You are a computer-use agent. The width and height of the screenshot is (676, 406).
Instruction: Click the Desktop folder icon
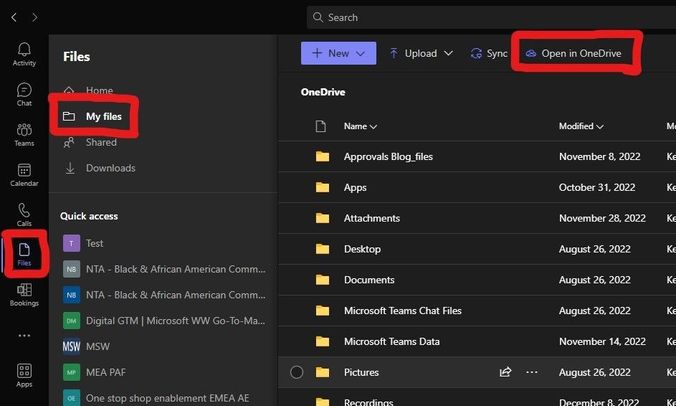pyautogui.click(x=322, y=249)
